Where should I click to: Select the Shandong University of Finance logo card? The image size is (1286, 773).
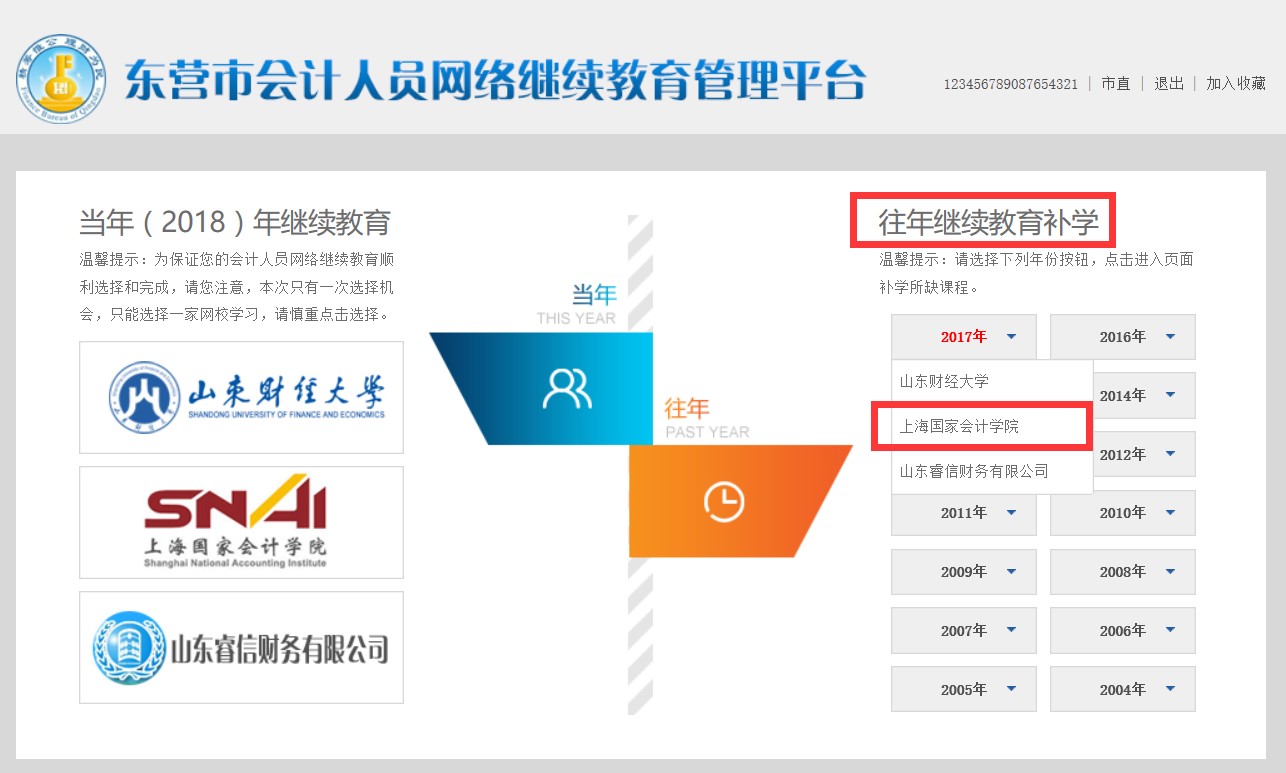coord(242,397)
